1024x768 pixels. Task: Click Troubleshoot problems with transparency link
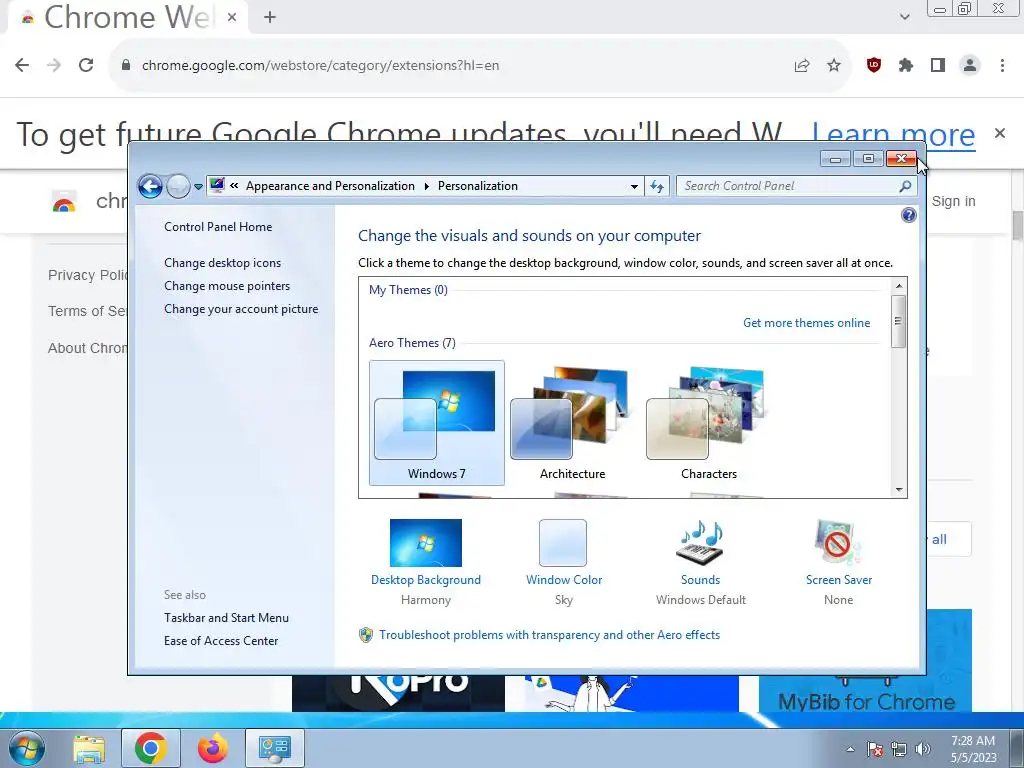pyautogui.click(x=549, y=635)
